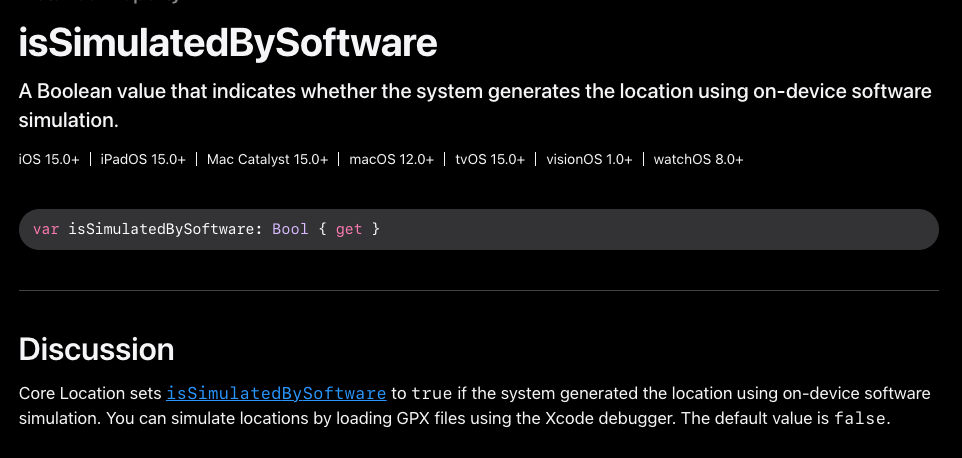Click the Bool type in the declaration
962x458 pixels.
click(x=290, y=230)
